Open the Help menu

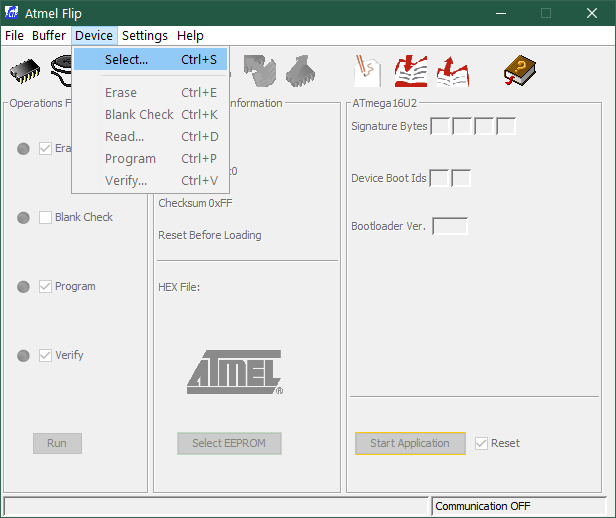coord(190,36)
